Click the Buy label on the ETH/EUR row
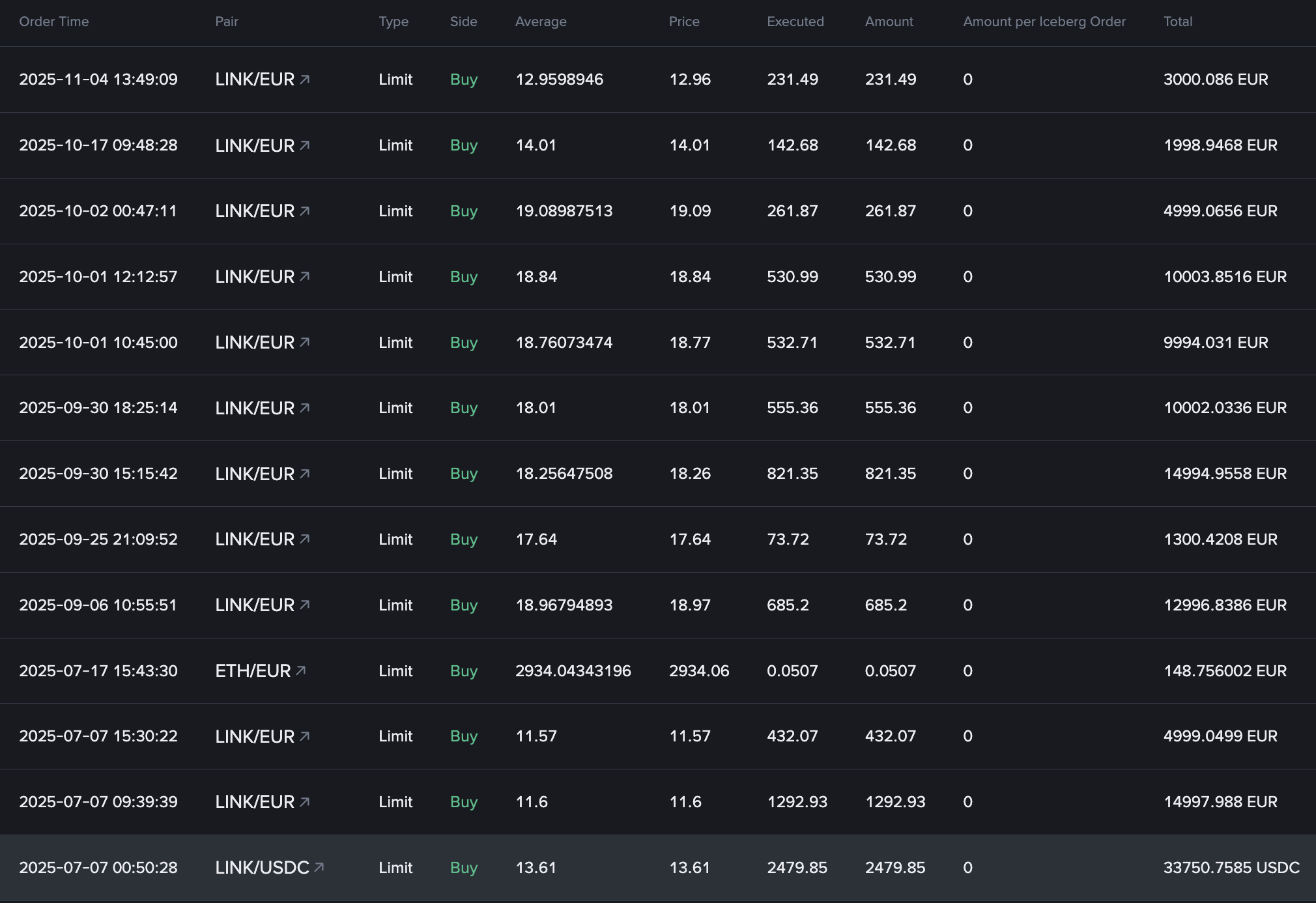 click(464, 671)
